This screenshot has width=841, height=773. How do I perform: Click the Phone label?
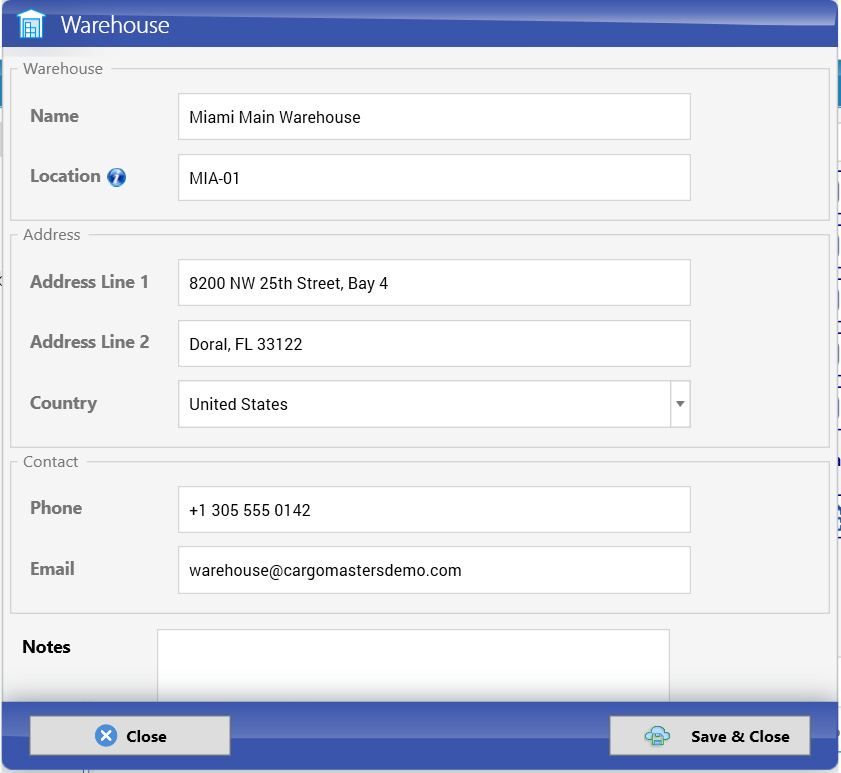[56, 507]
